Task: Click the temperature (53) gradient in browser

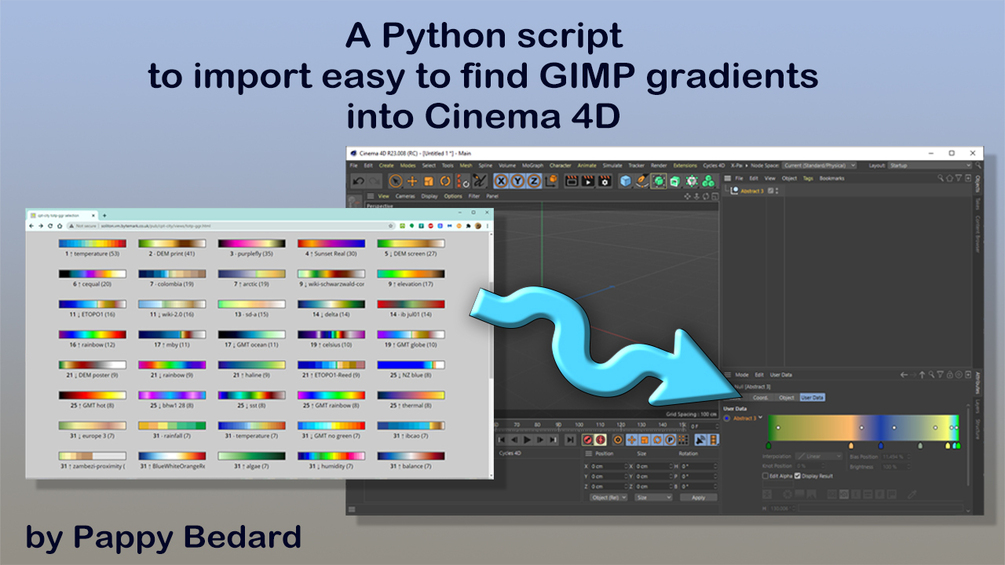Action: (92, 243)
